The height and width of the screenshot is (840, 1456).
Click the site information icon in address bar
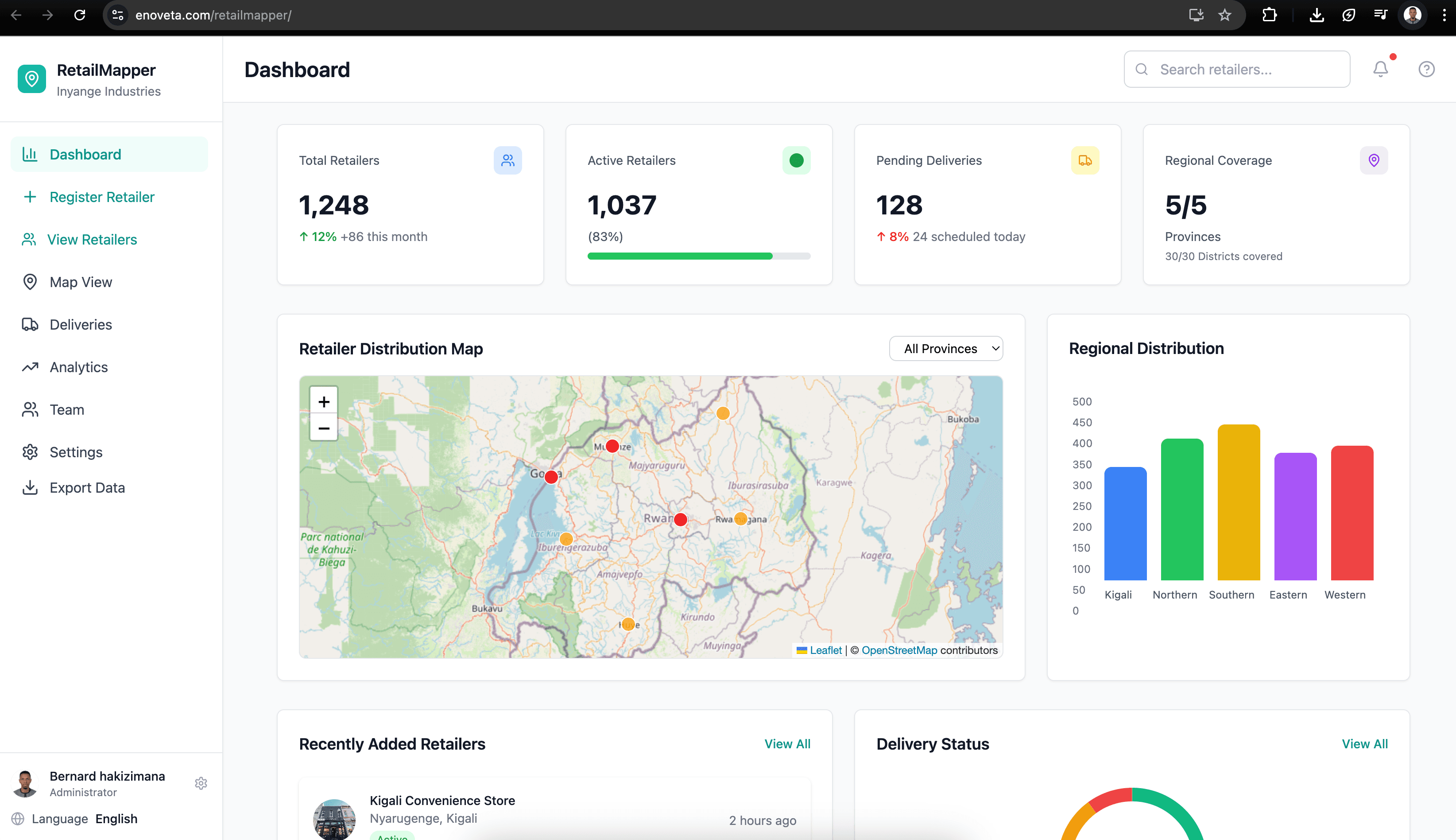tap(118, 15)
